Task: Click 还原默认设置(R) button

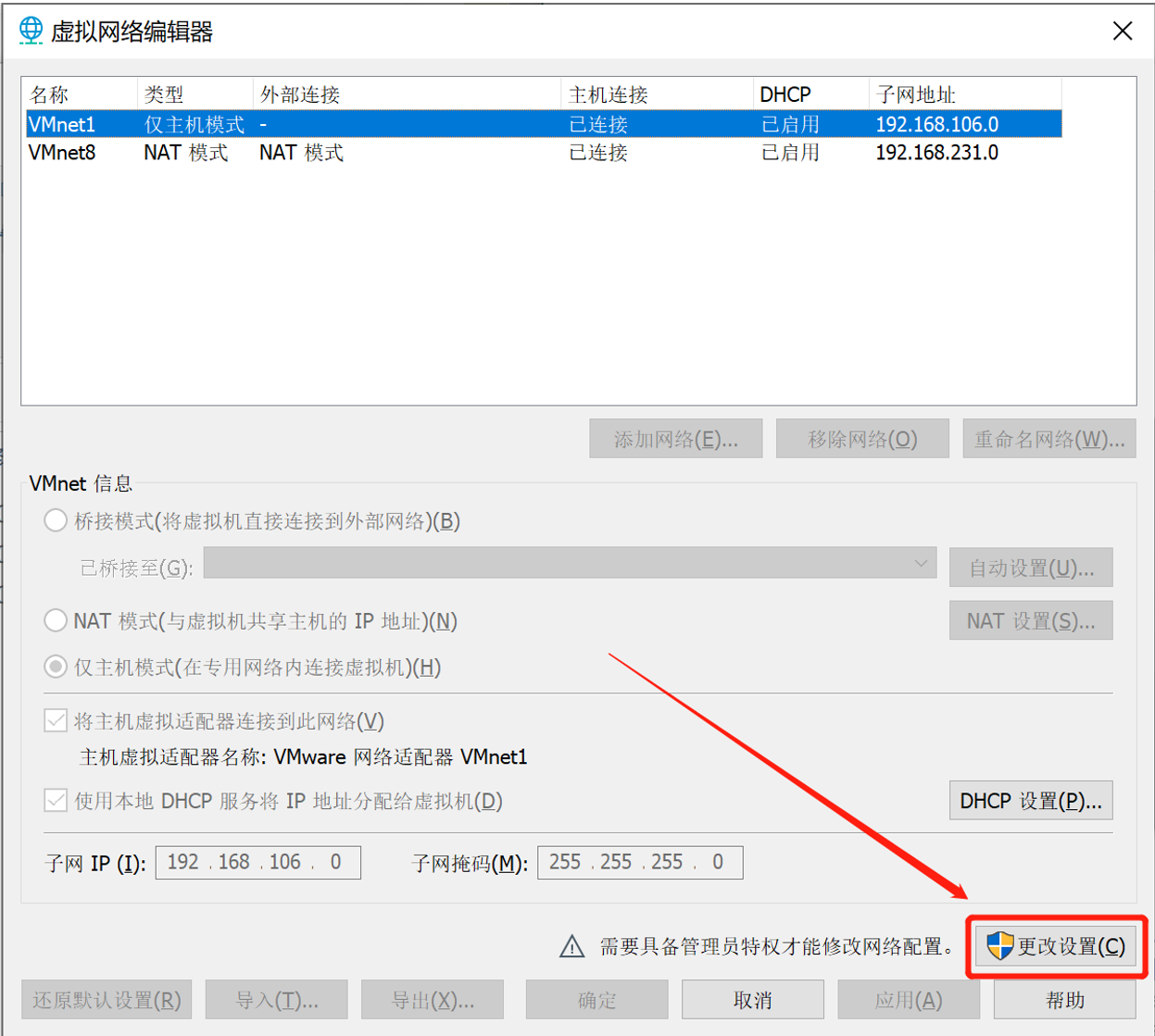Action: 107,1000
